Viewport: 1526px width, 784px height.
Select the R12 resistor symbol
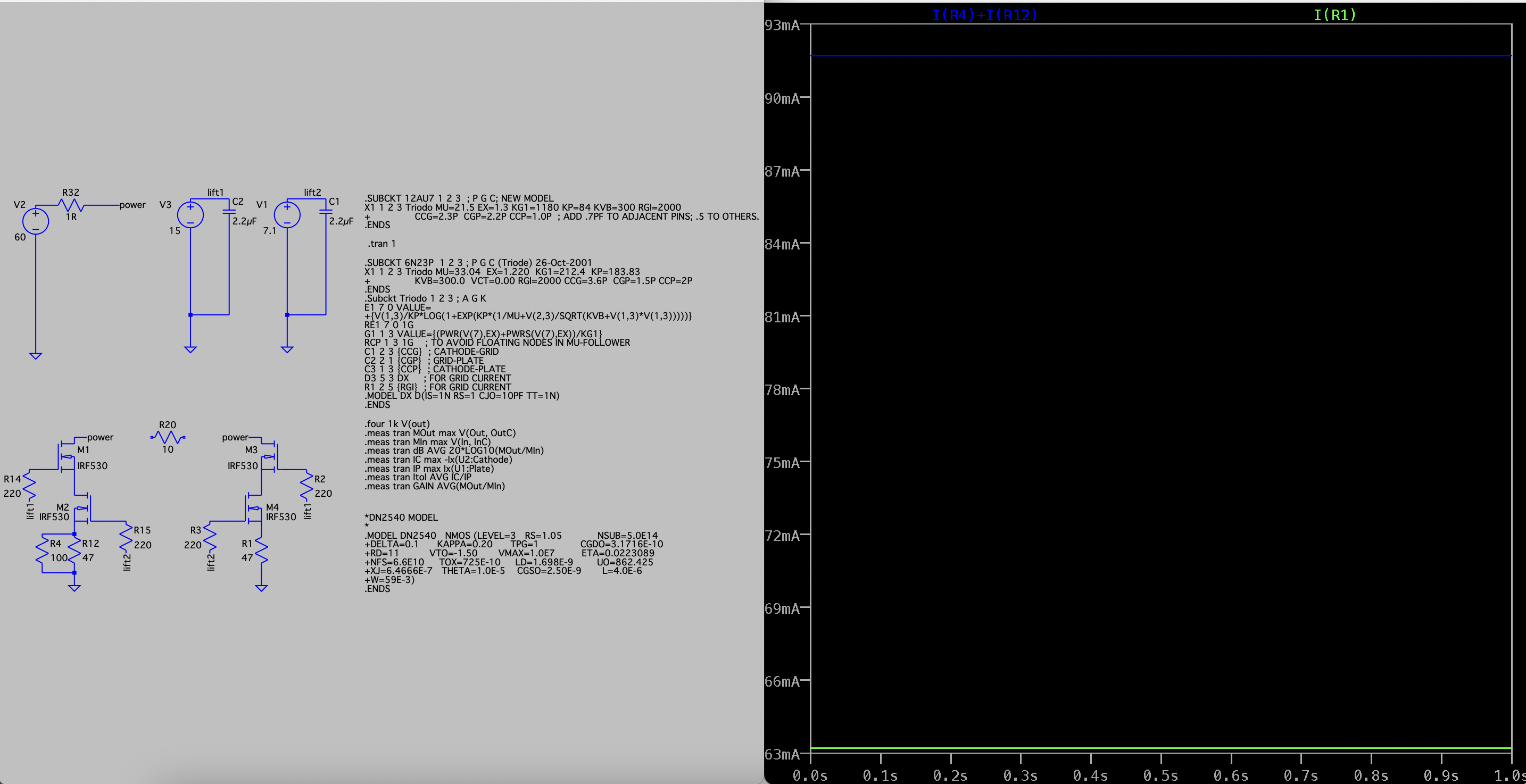[x=74, y=550]
